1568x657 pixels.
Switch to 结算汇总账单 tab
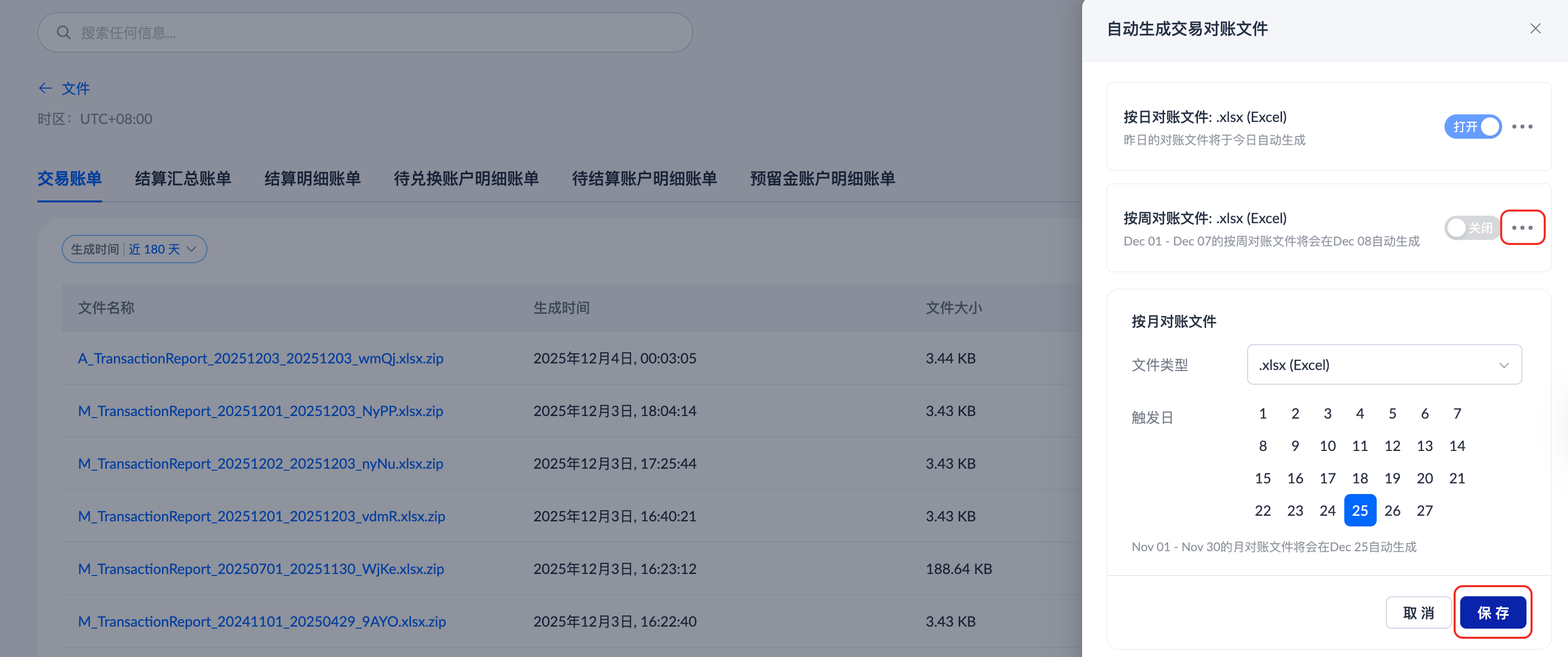click(183, 178)
